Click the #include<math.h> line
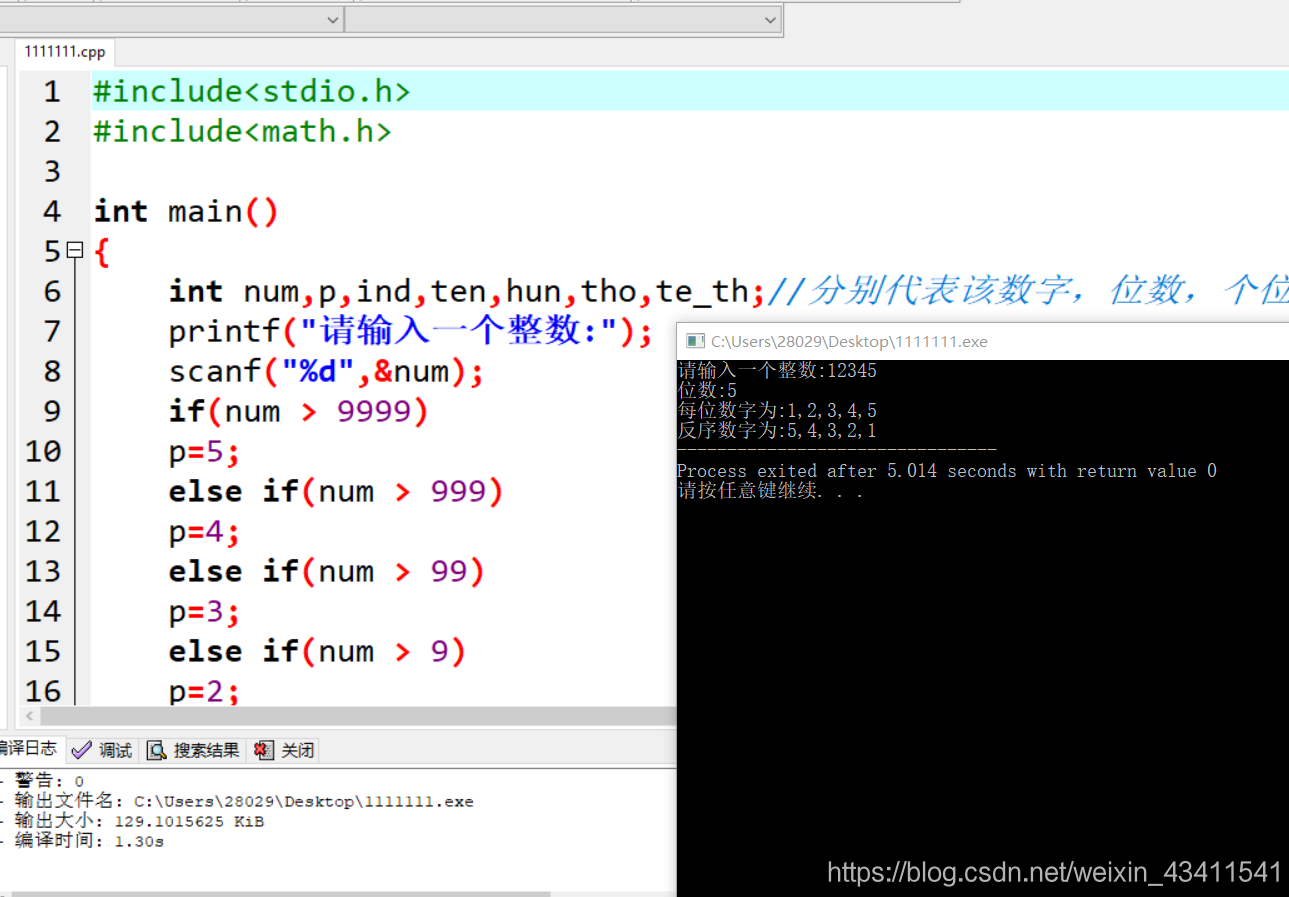 (242, 131)
